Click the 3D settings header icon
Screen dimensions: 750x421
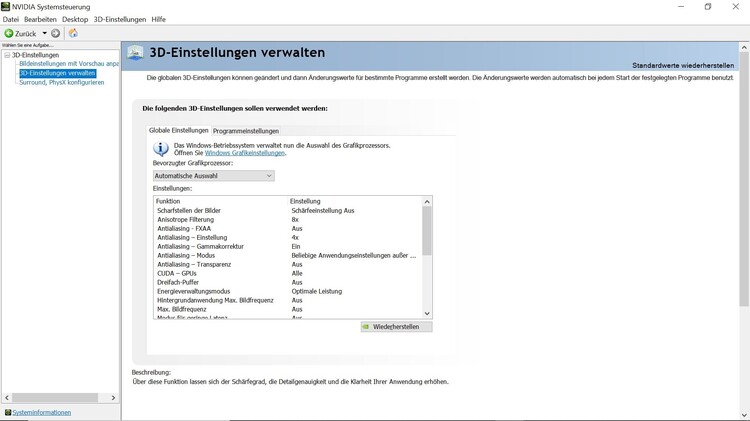pos(135,53)
